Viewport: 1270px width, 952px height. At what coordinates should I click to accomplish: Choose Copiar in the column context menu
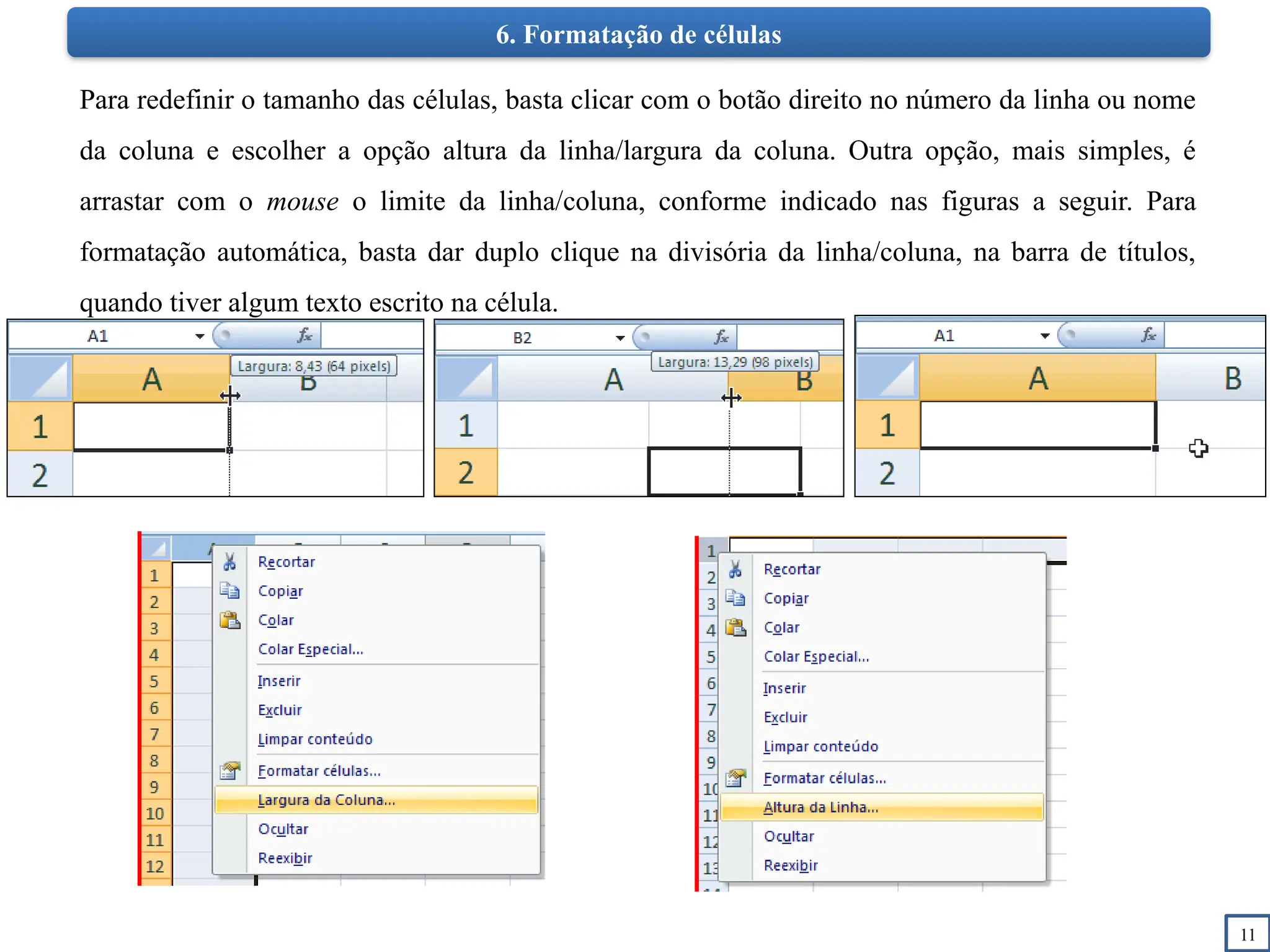[280, 591]
